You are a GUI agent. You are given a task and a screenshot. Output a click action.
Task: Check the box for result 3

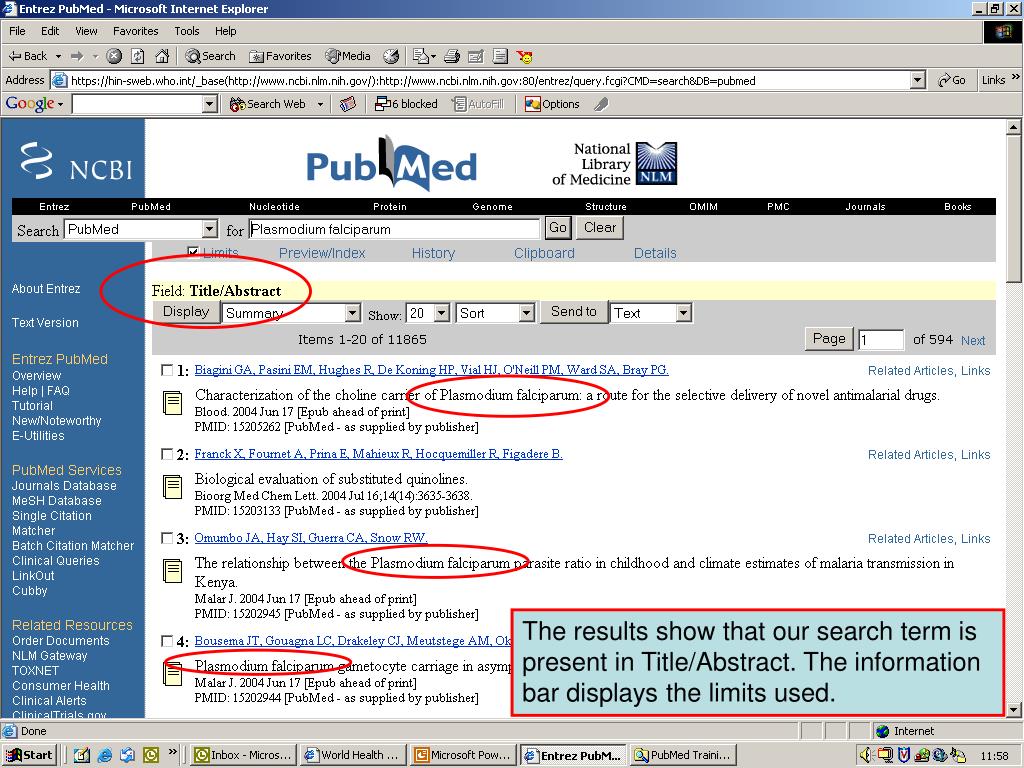(167, 538)
